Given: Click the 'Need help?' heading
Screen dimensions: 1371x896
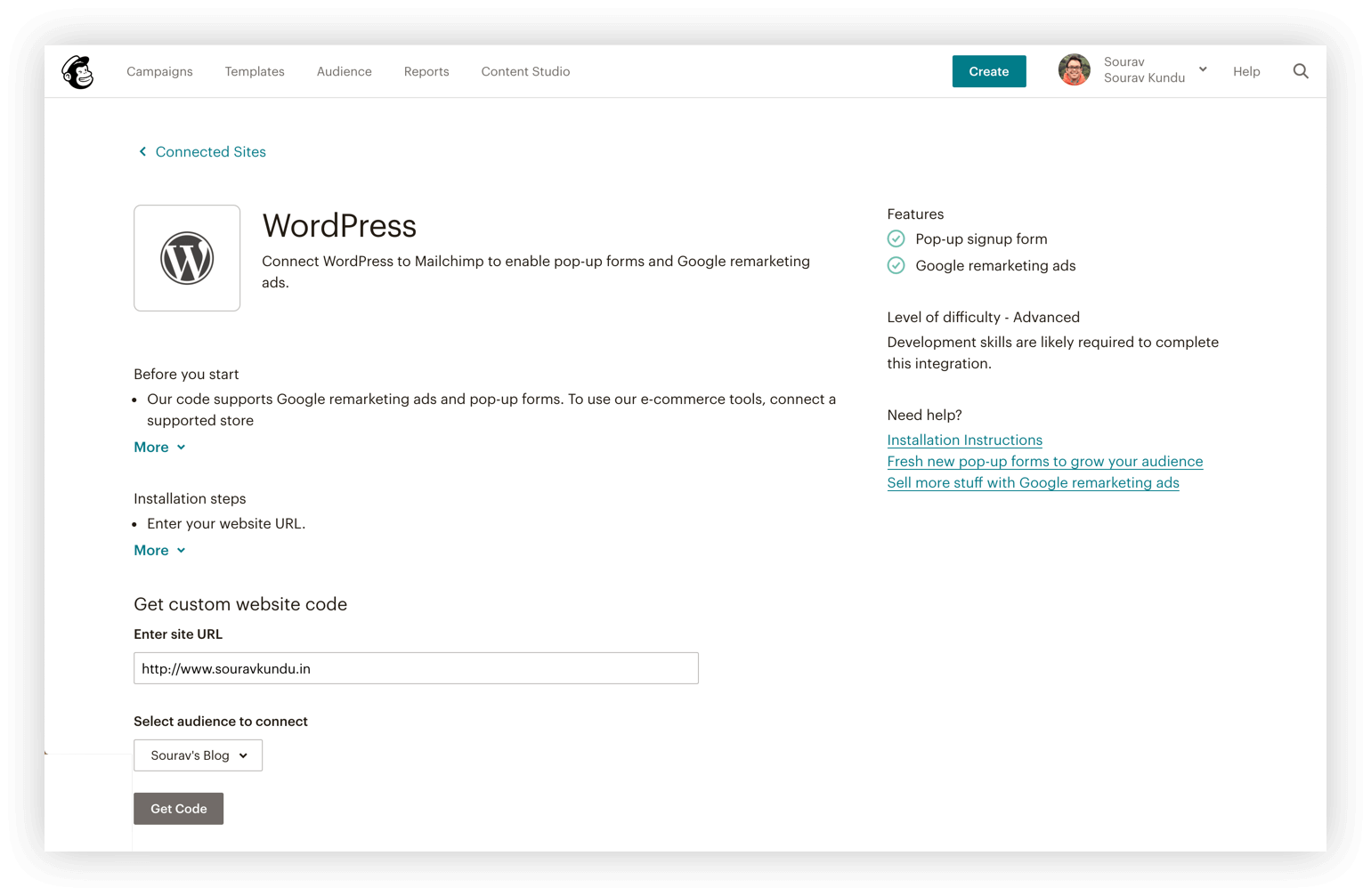Looking at the screenshot, I should click(924, 415).
